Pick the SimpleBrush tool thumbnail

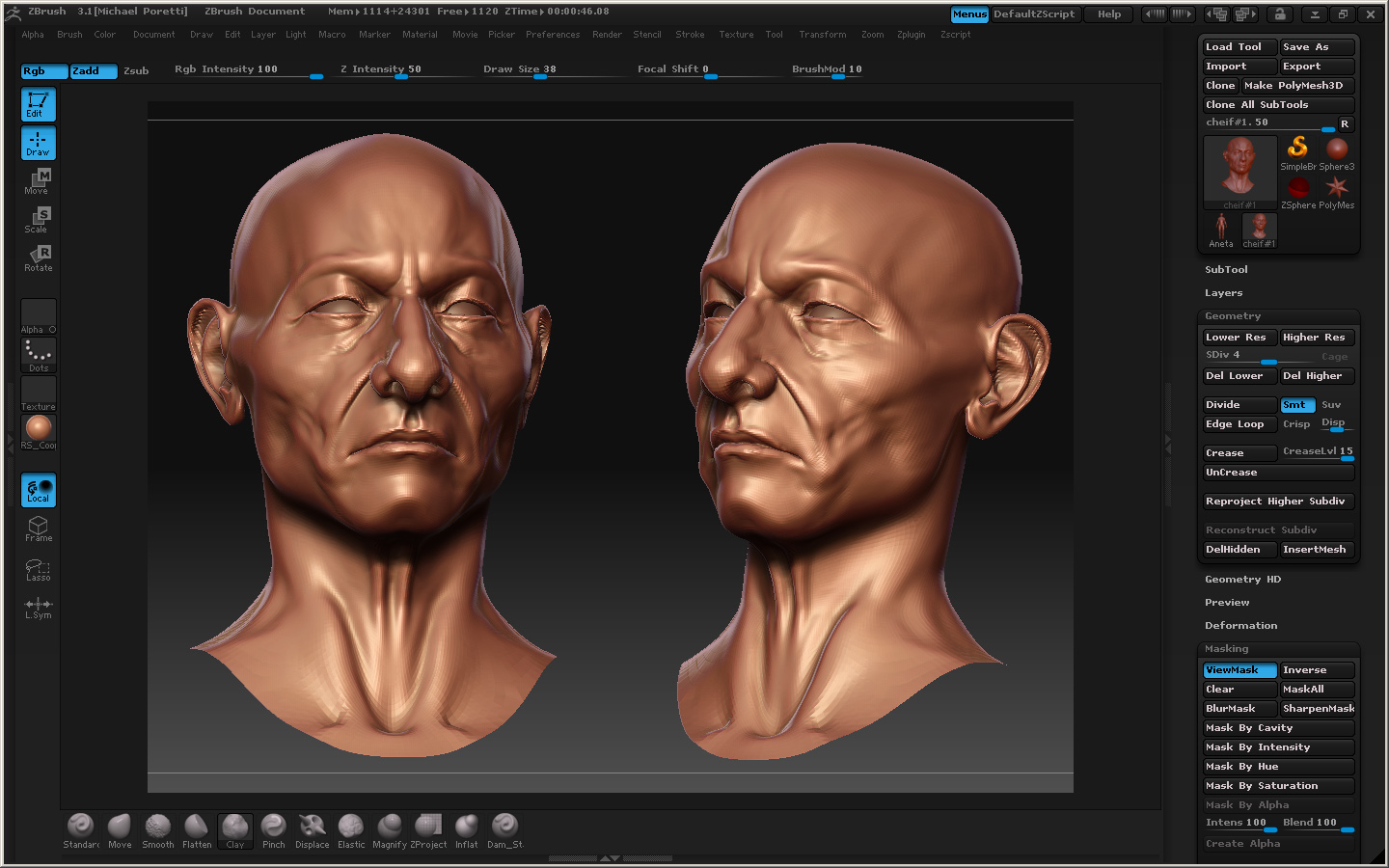pyautogui.click(x=1298, y=153)
